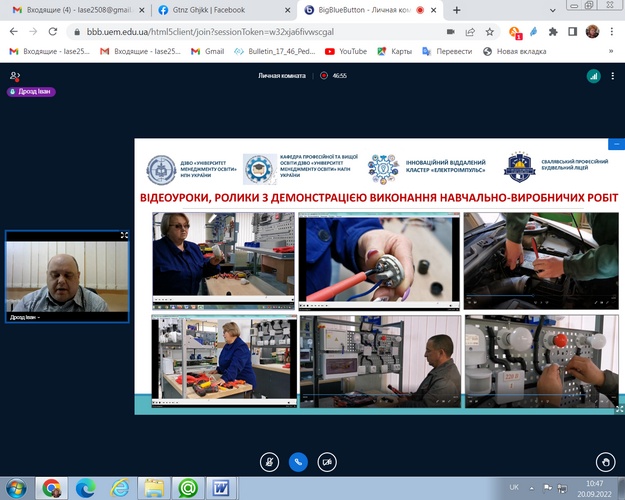625x500 pixels.
Task: Unmute the microphone button
Action: (x=268, y=461)
